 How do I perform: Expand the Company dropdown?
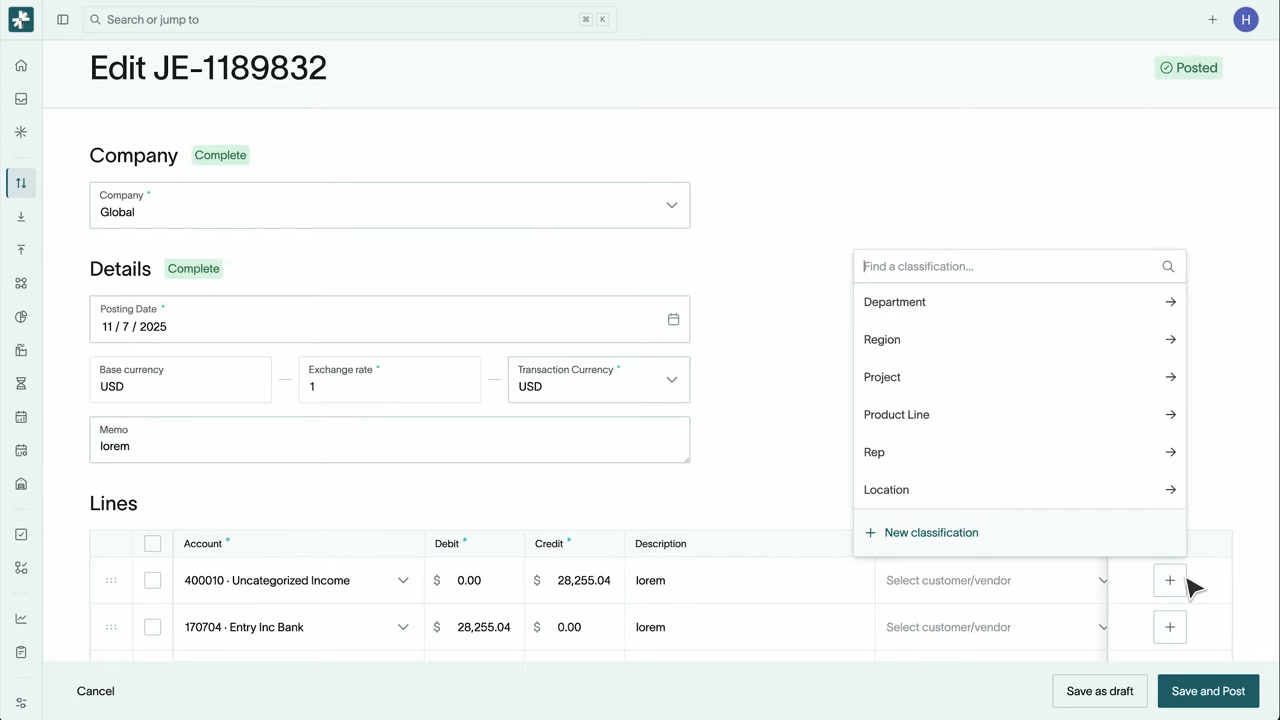(390, 205)
